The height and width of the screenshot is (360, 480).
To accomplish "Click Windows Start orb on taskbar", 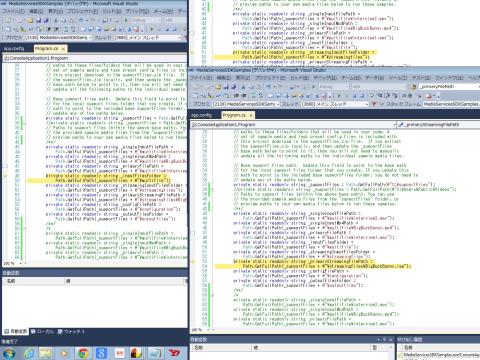I will click(8, 353).
